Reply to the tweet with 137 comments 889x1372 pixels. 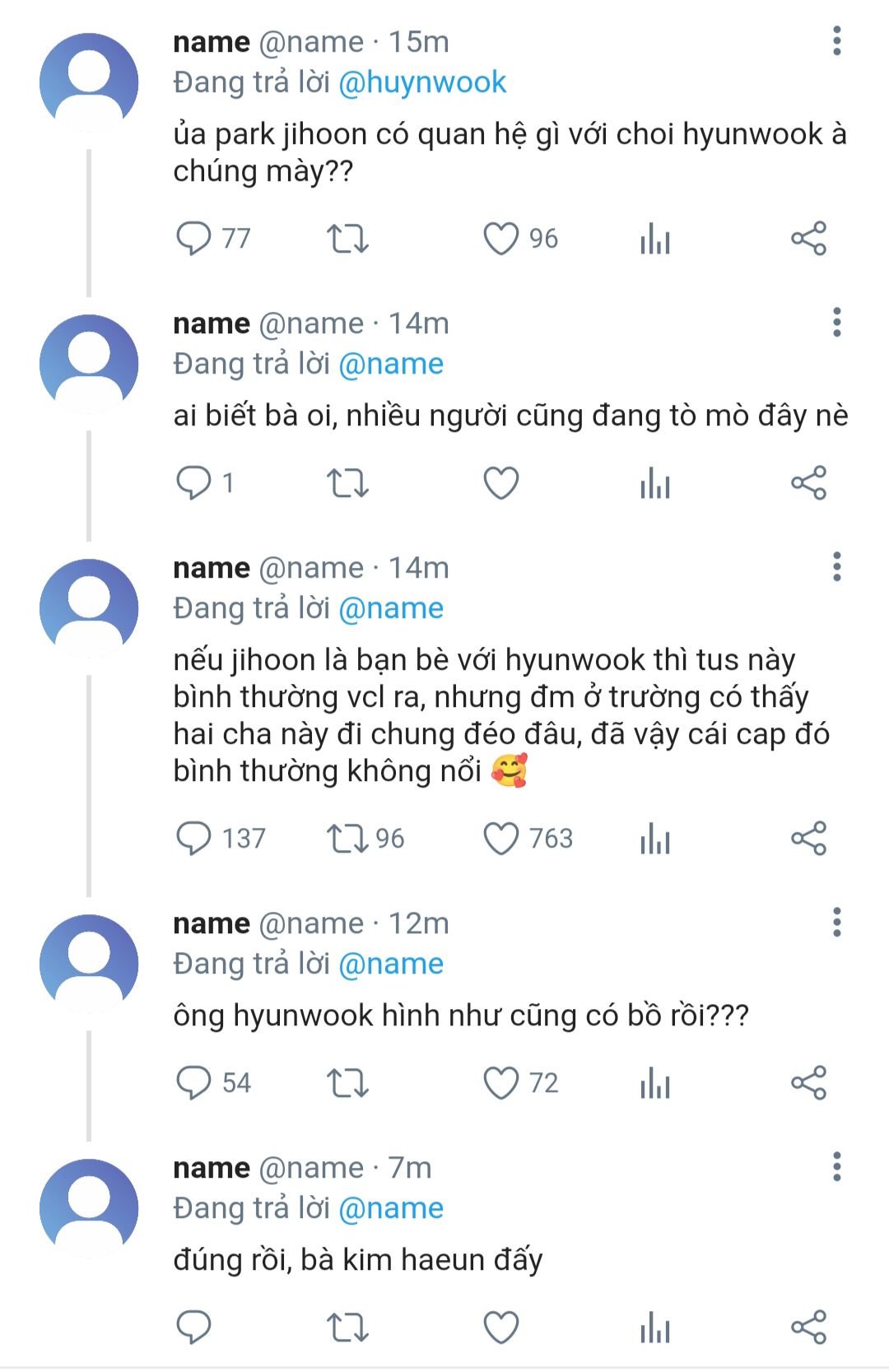(194, 839)
